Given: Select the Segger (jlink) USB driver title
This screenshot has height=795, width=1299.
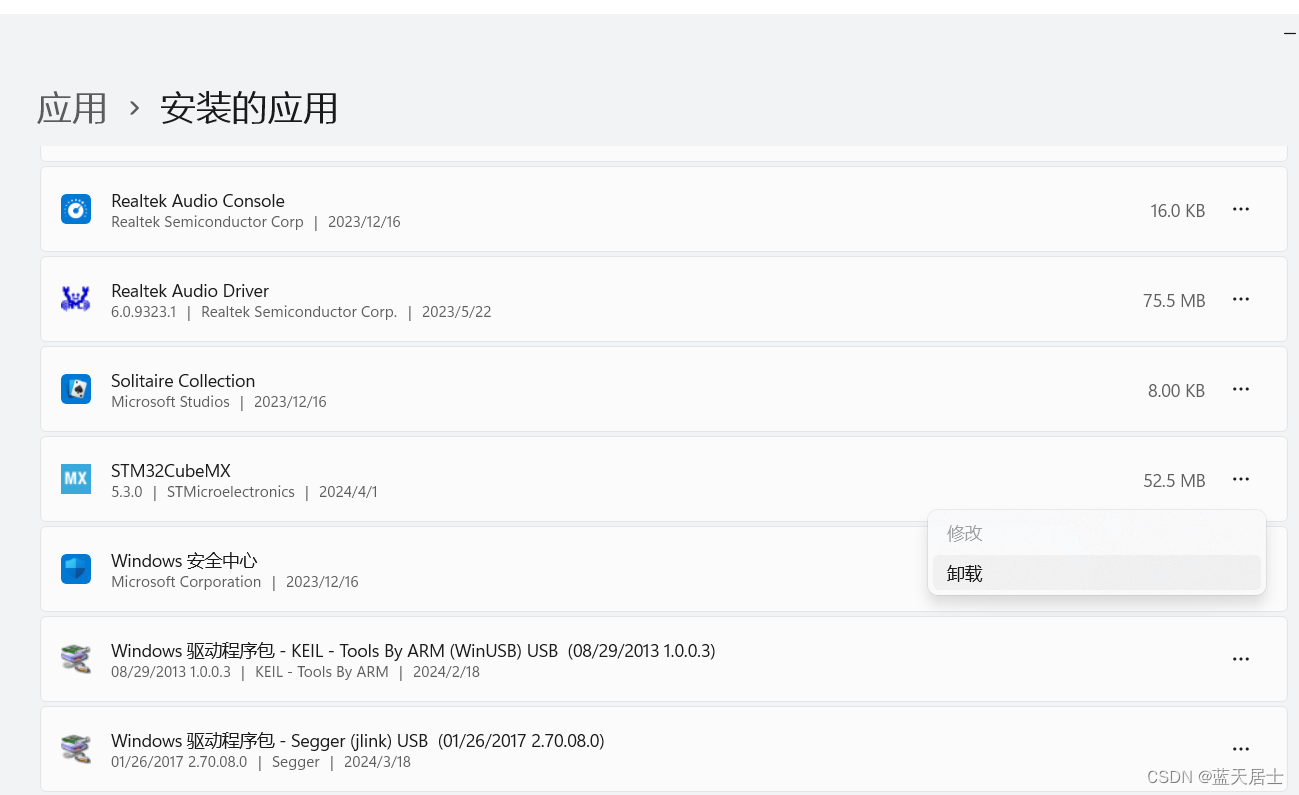Looking at the screenshot, I should coord(358,741).
